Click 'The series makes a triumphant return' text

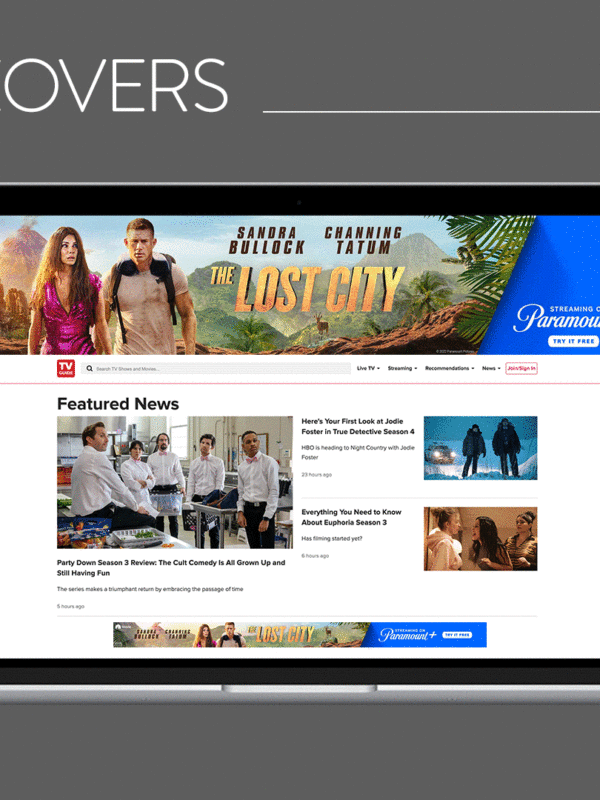tap(150, 589)
